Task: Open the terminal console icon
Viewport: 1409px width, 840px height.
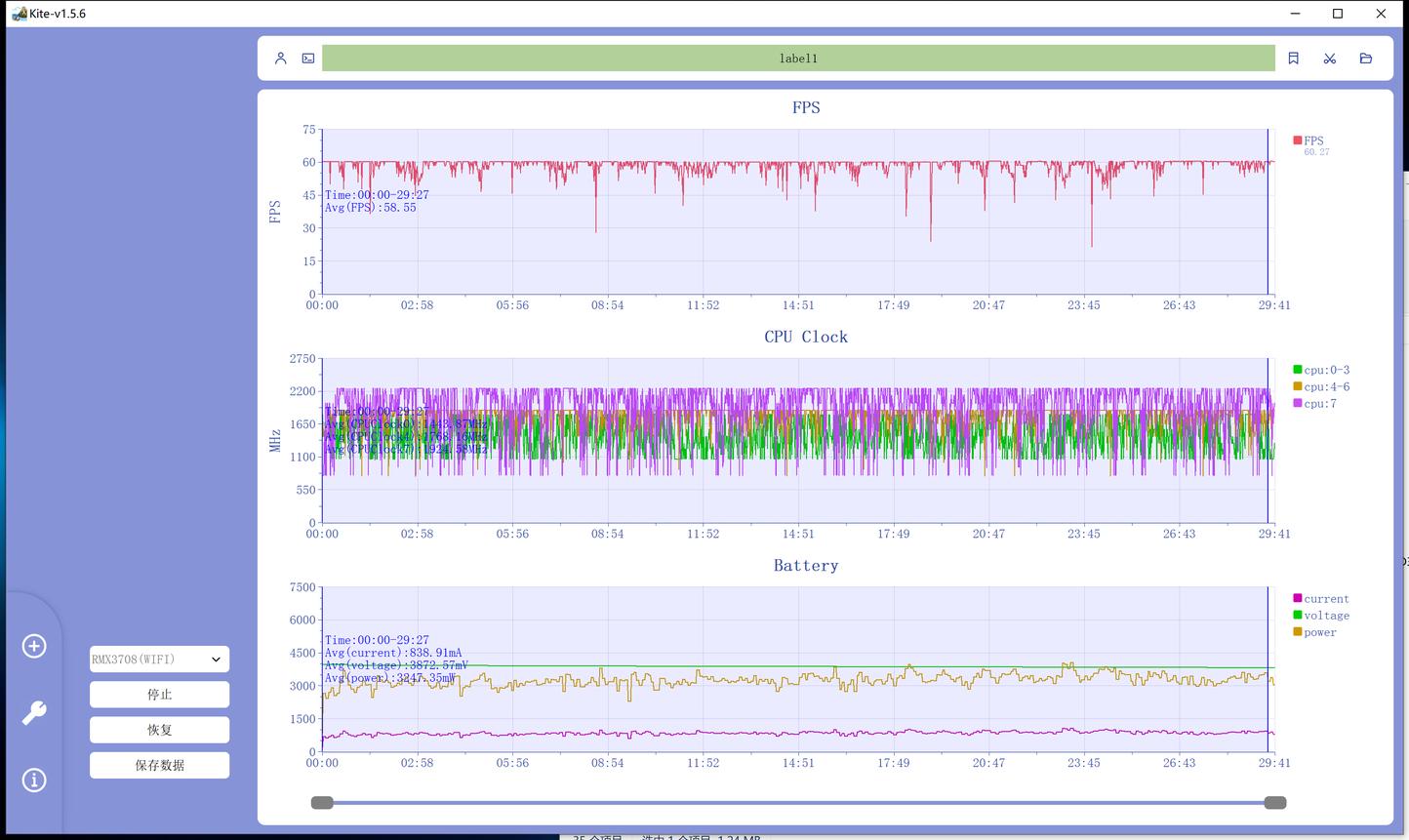Action: 308,59
